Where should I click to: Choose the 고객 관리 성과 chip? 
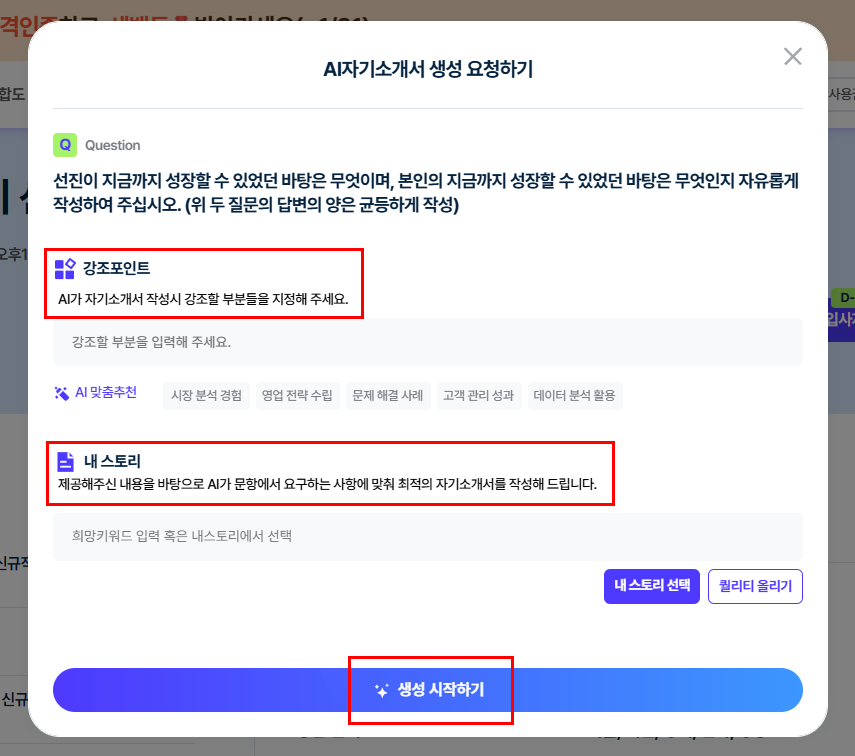pyautogui.click(x=479, y=395)
